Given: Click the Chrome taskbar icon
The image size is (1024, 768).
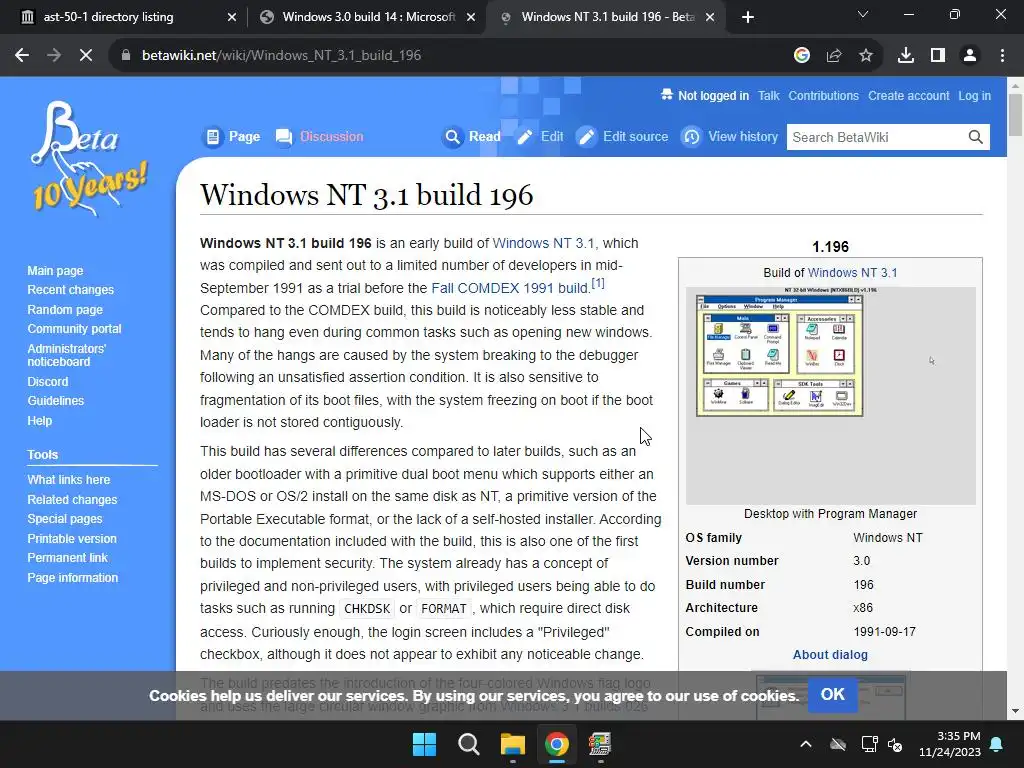Looking at the screenshot, I should coord(557,744).
